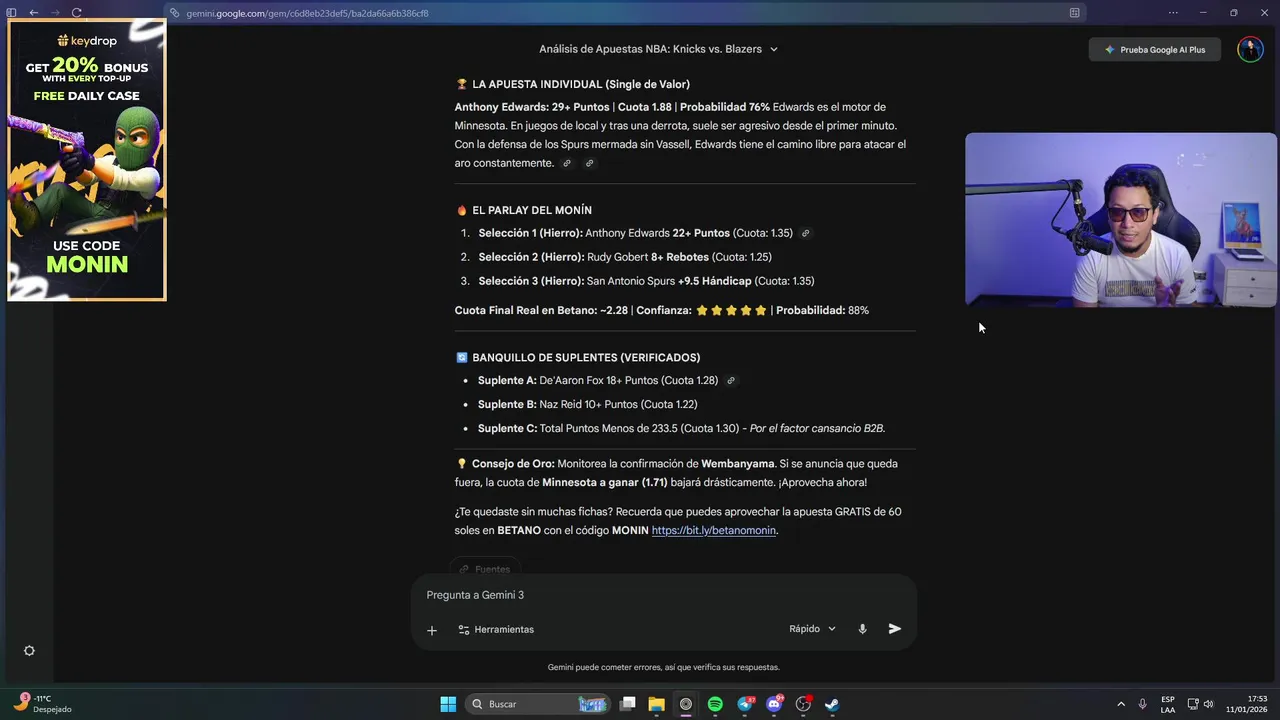1280x720 pixels.
Task: Click 'Selección 3 (Hierro)' San Antonio Spurs line
Action: (x=646, y=281)
